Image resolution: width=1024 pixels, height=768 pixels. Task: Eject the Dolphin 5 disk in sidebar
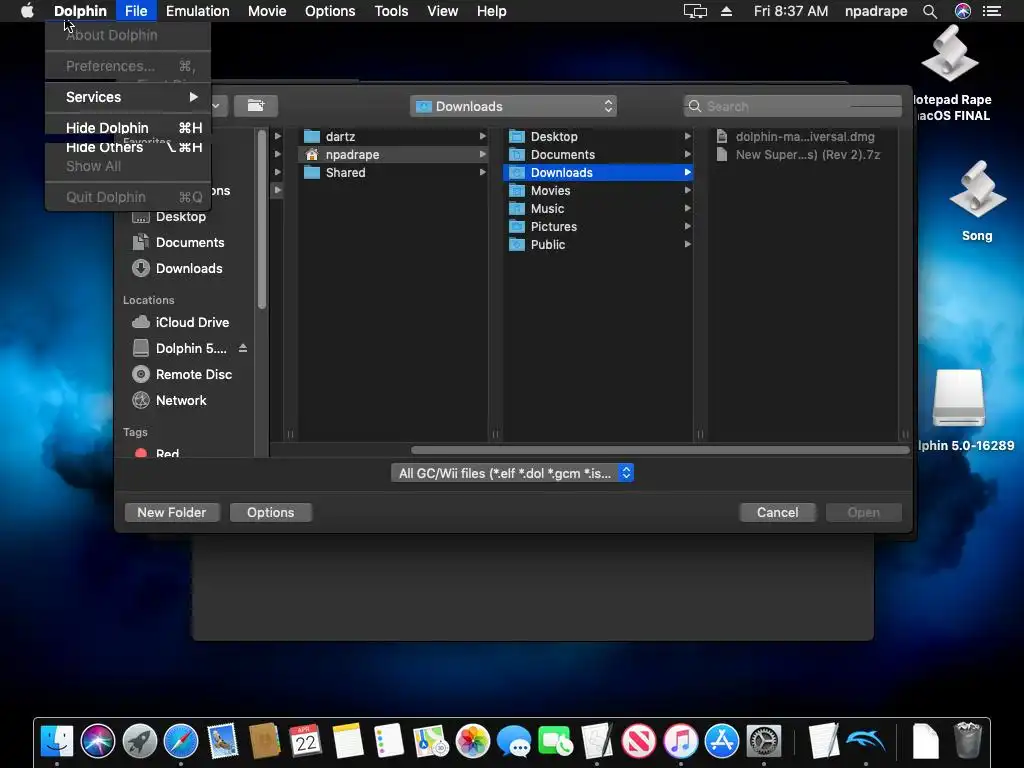[x=243, y=348]
